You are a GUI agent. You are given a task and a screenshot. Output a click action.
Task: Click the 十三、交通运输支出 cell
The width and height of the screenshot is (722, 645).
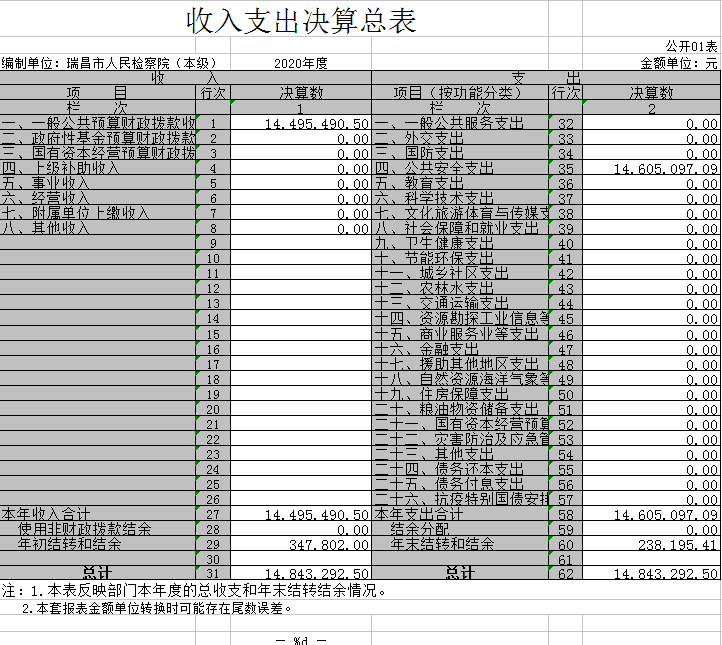click(x=460, y=303)
